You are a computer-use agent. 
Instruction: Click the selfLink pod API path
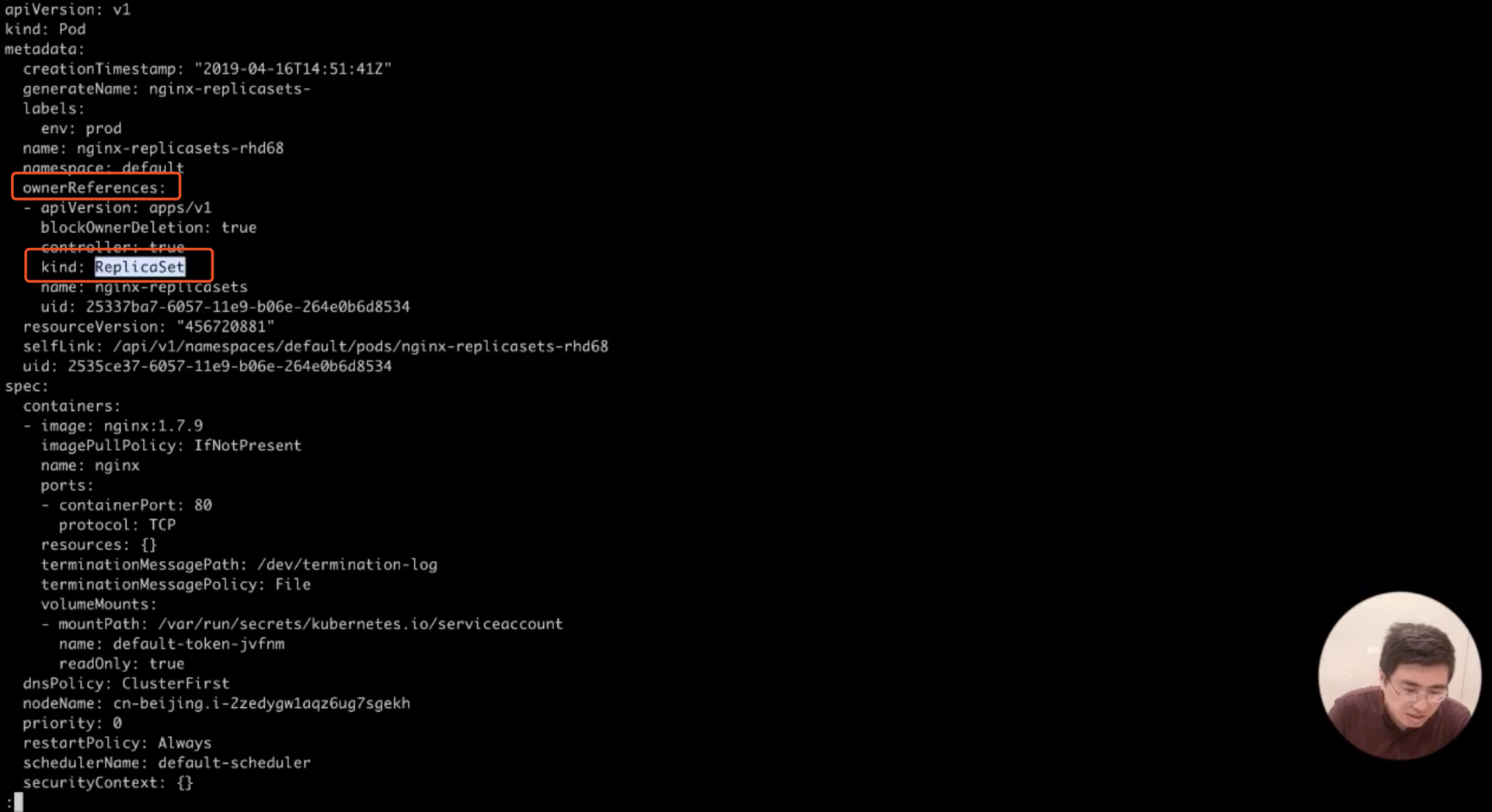361,347
